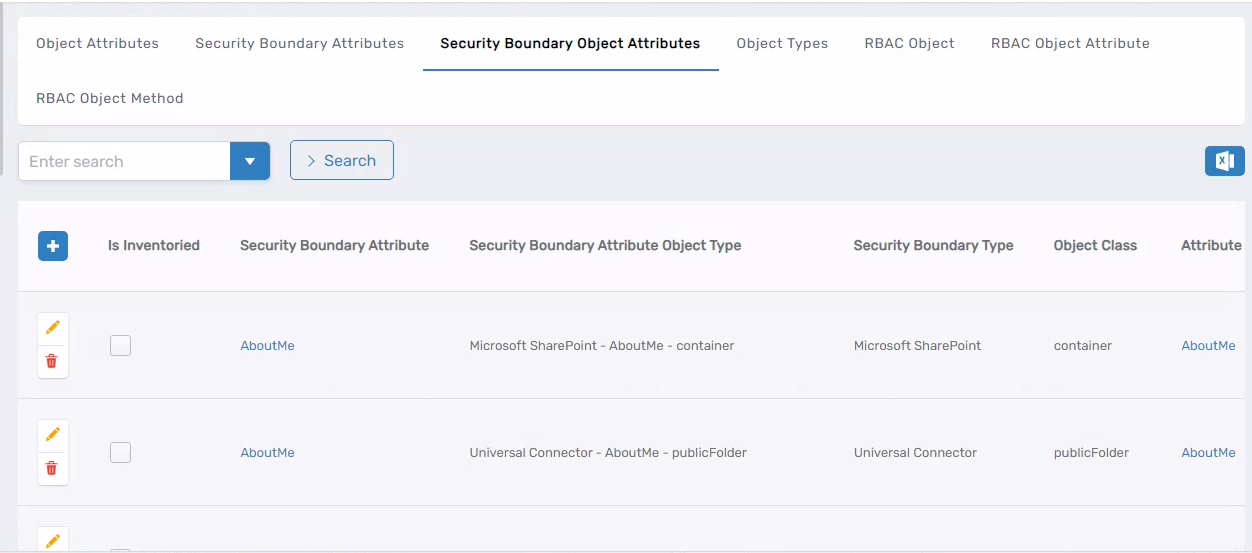
Task: Click the 'Microsoft SharePoint' boundary type cell
Action: pyautogui.click(x=917, y=345)
